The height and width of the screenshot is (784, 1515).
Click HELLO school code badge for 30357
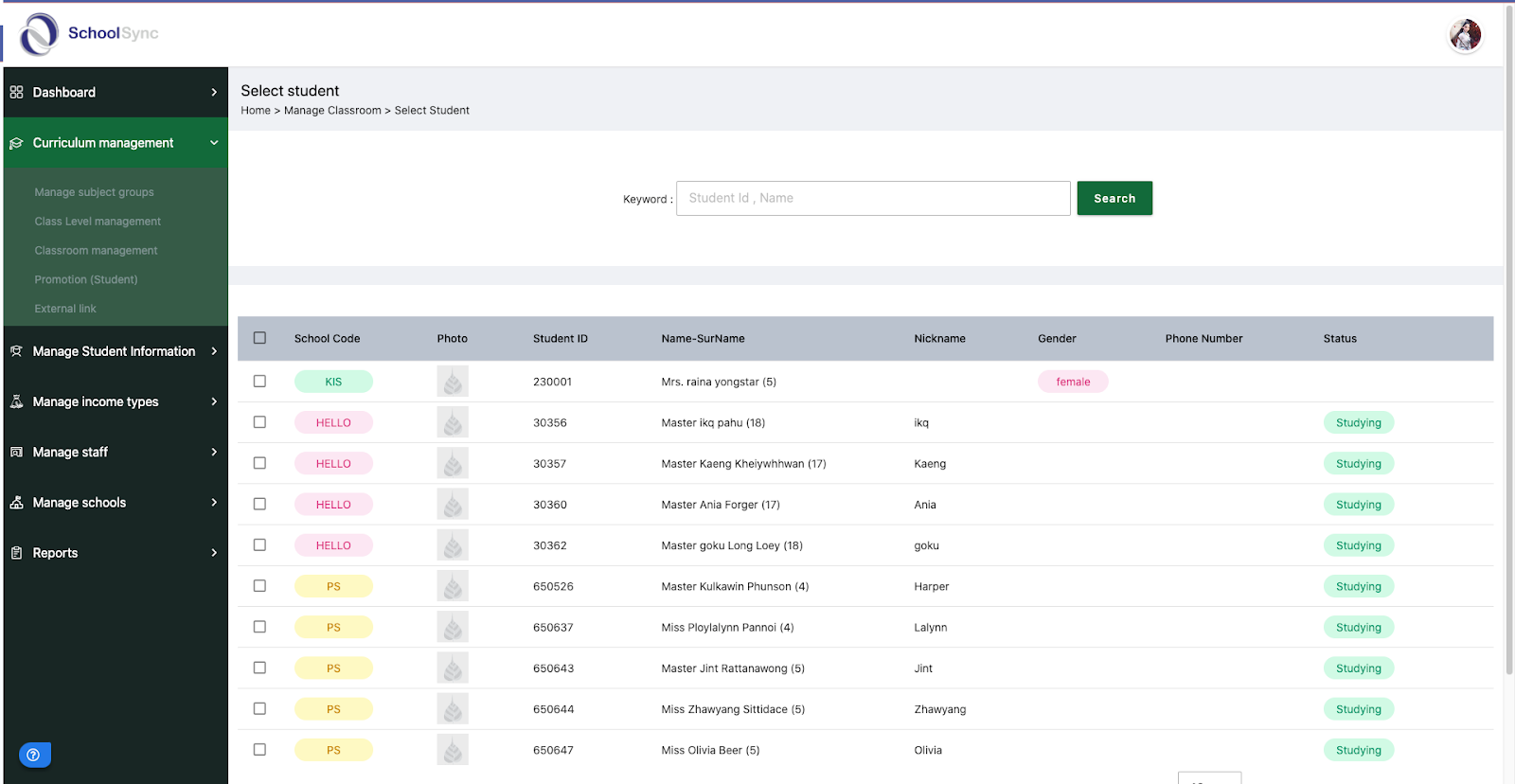[x=333, y=463]
